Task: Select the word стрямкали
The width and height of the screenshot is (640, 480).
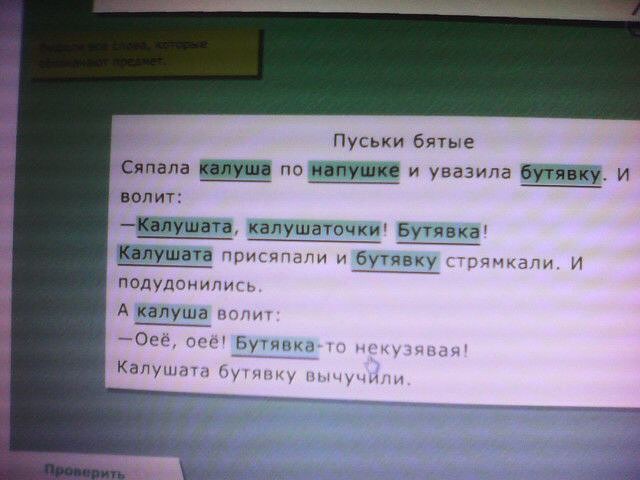Action: [x=500, y=262]
